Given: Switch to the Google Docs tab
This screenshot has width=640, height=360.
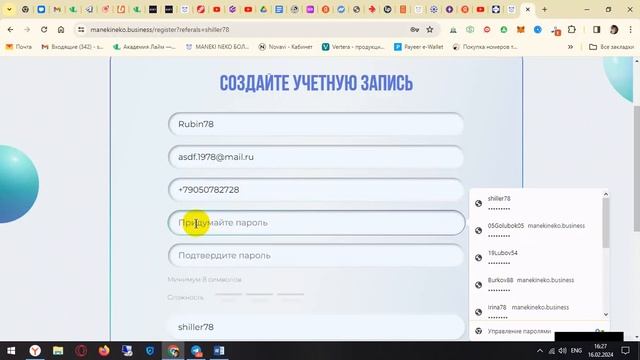Looking at the screenshot, I should tap(279, 9).
